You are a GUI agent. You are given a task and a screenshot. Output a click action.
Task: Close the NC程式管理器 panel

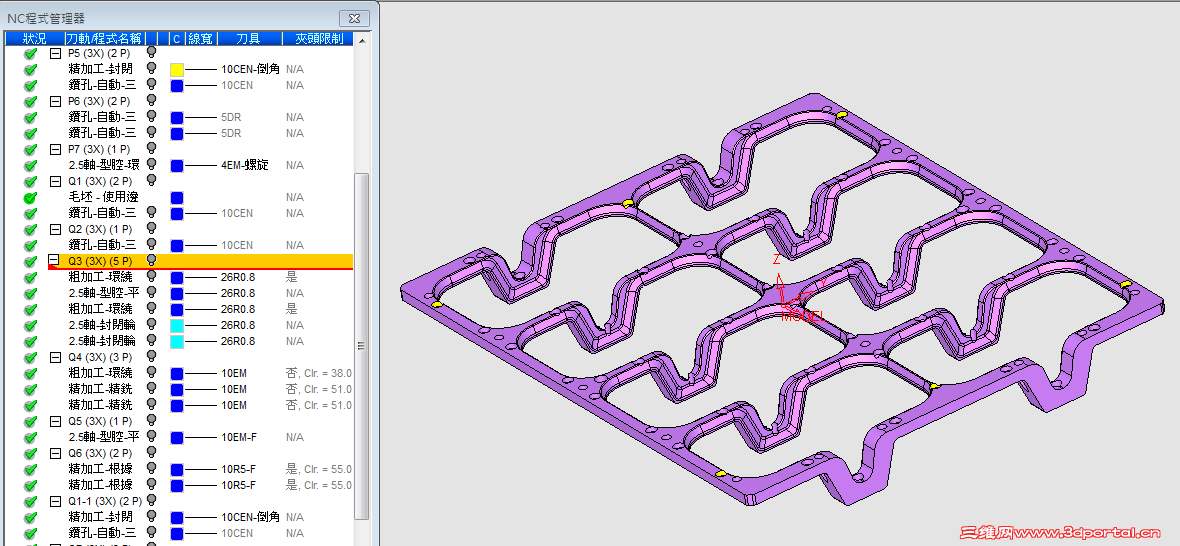354,19
